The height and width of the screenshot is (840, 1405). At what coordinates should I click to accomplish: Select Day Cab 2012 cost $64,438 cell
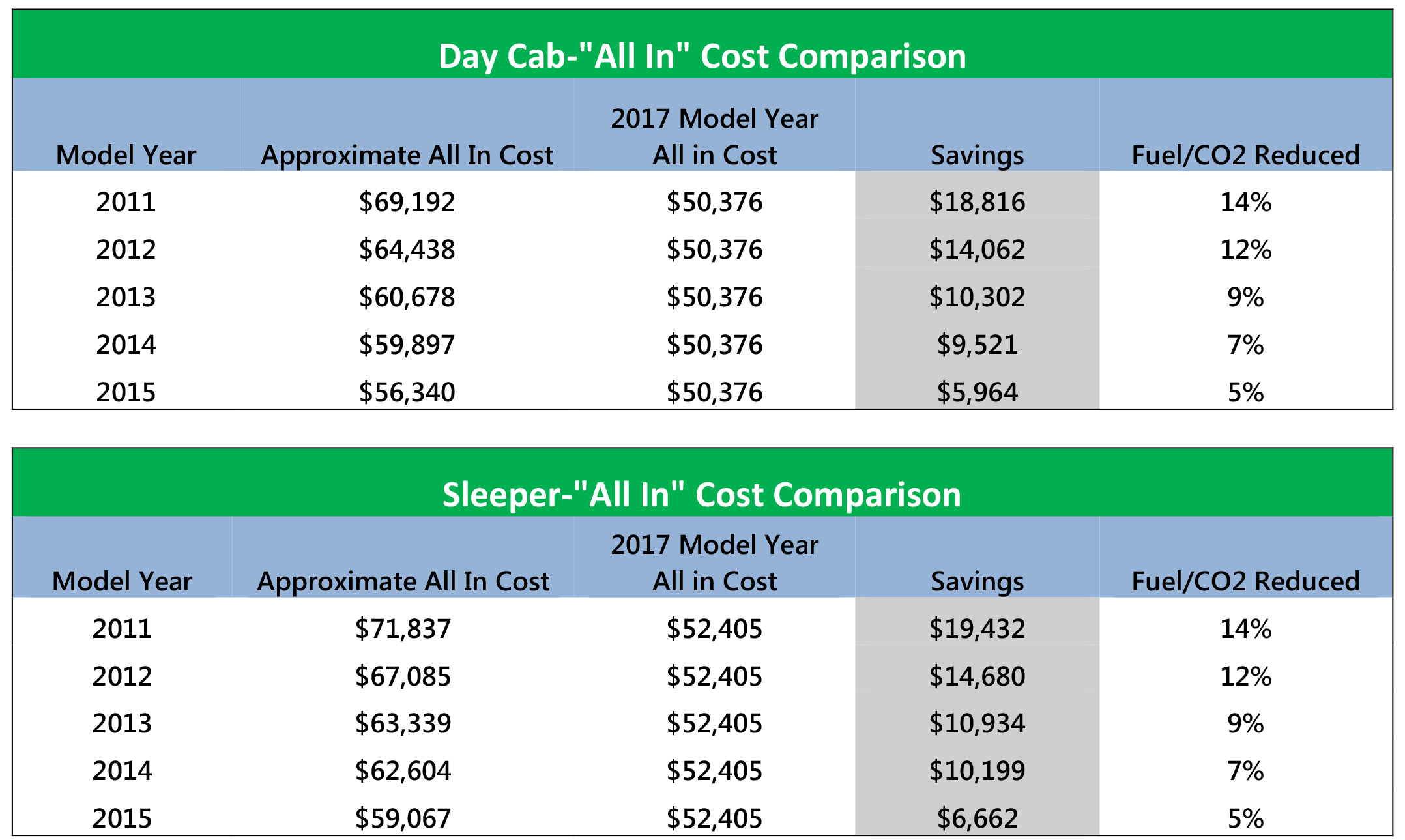tap(407, 250)
